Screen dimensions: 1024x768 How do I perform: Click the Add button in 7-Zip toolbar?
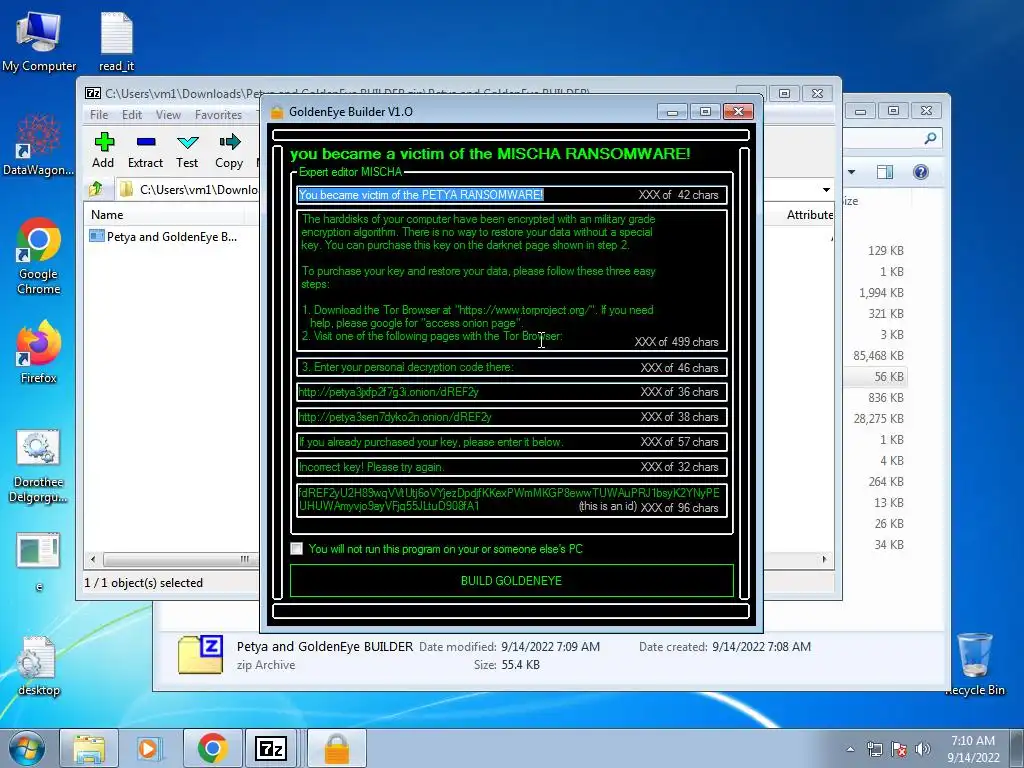(103, 151)
